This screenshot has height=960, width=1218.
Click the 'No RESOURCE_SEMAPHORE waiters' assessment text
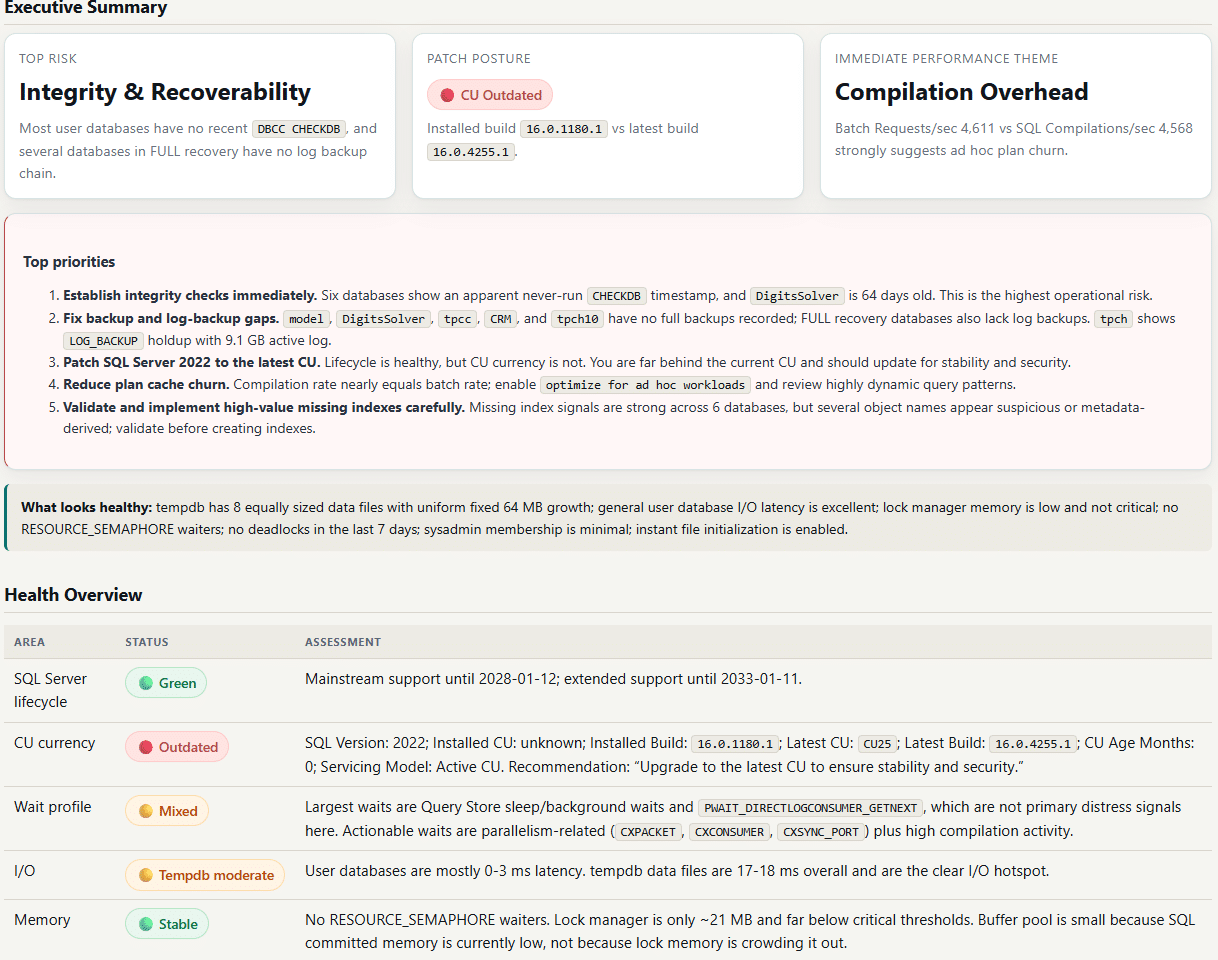(750, 932)
